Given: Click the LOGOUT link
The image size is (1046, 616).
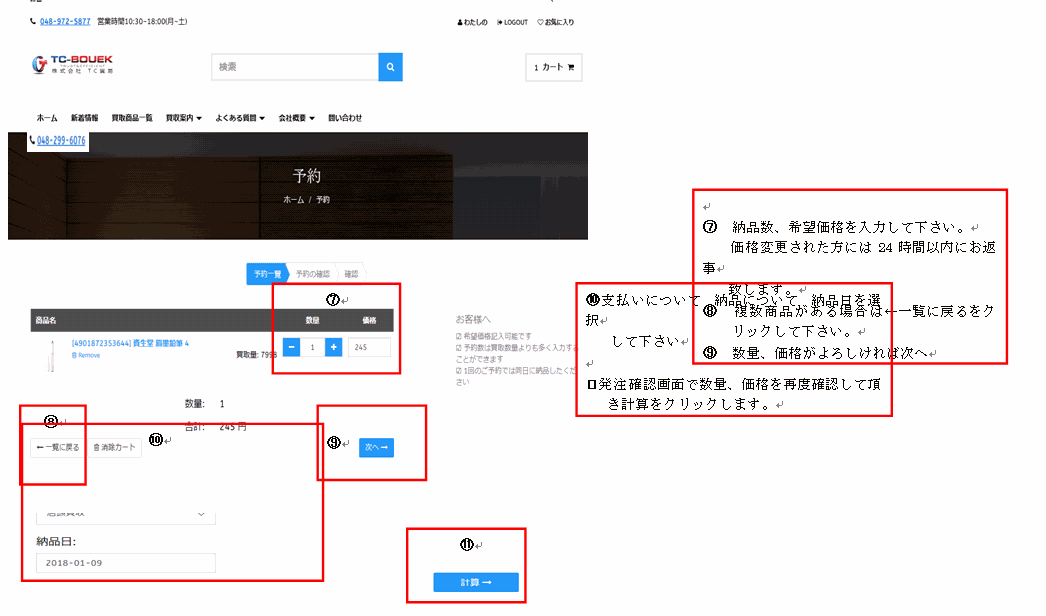Looking at the screenshot, I should pos(512,22).
